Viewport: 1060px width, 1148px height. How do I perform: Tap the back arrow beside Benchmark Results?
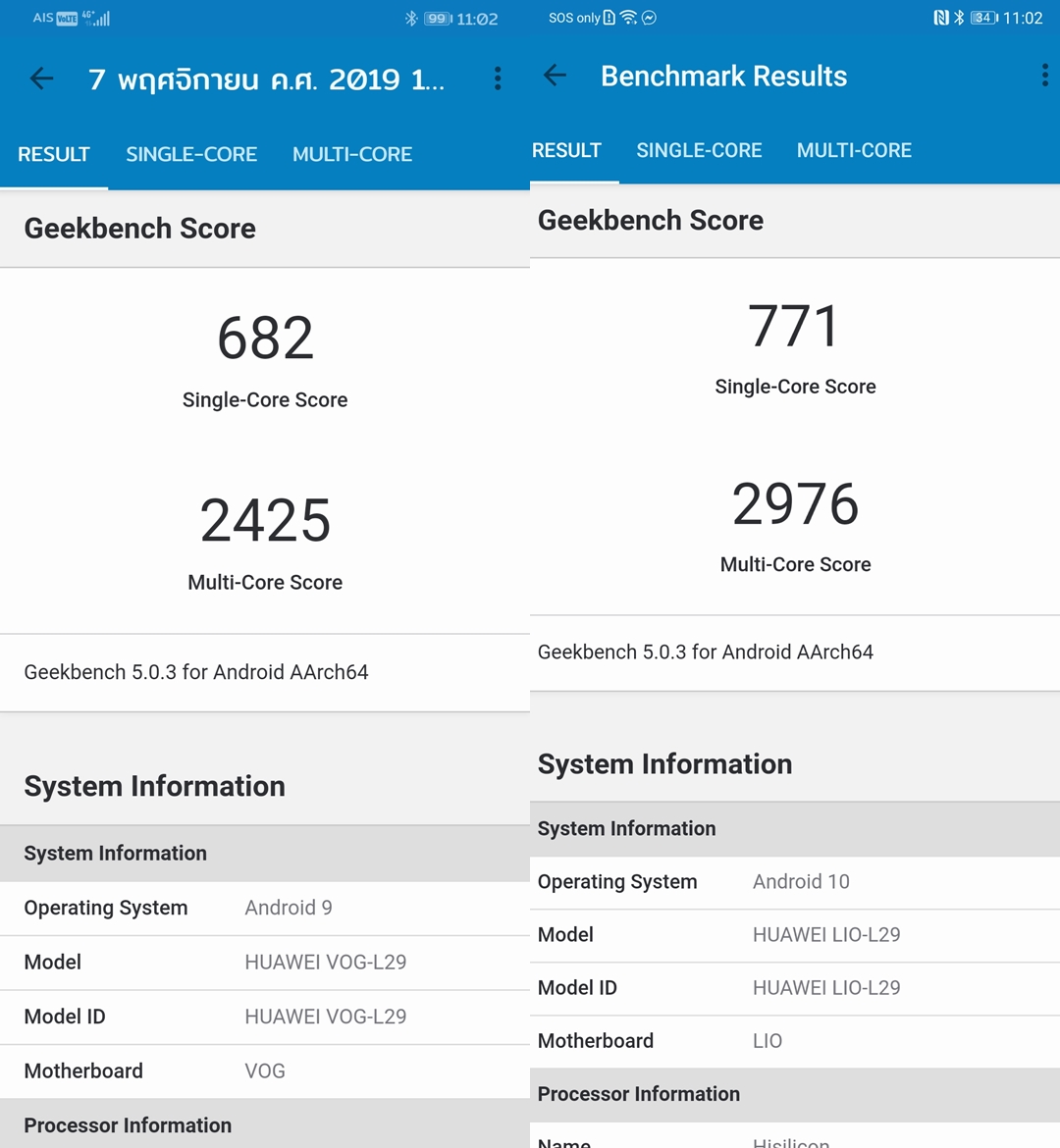point(556,75)
